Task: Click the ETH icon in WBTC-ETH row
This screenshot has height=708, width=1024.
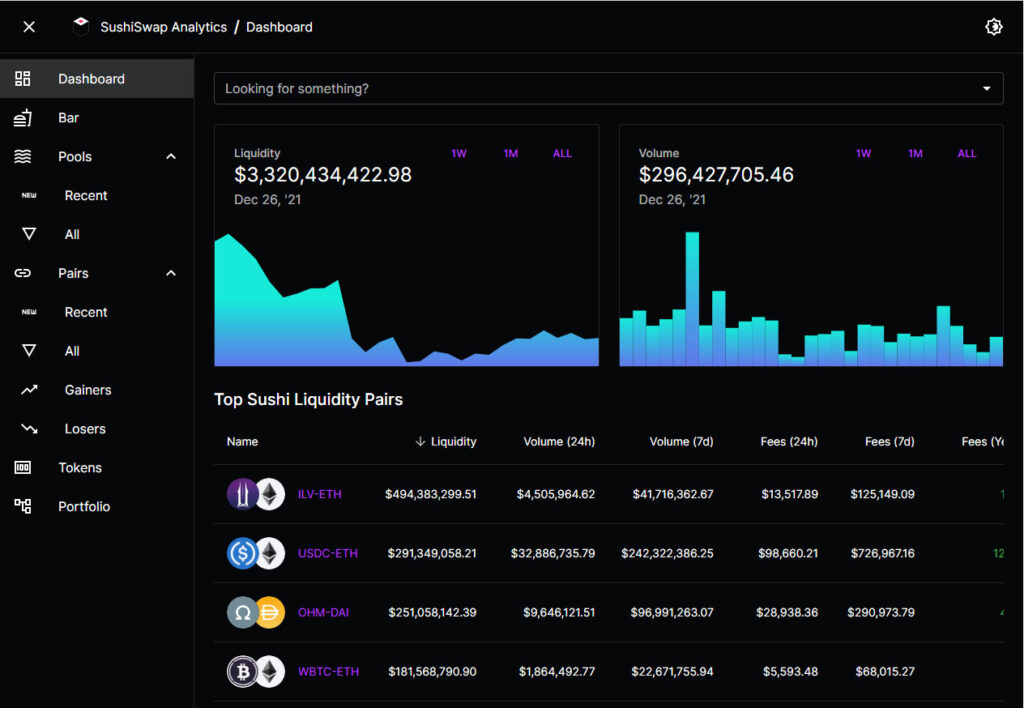Action: (x=270, y=671)
